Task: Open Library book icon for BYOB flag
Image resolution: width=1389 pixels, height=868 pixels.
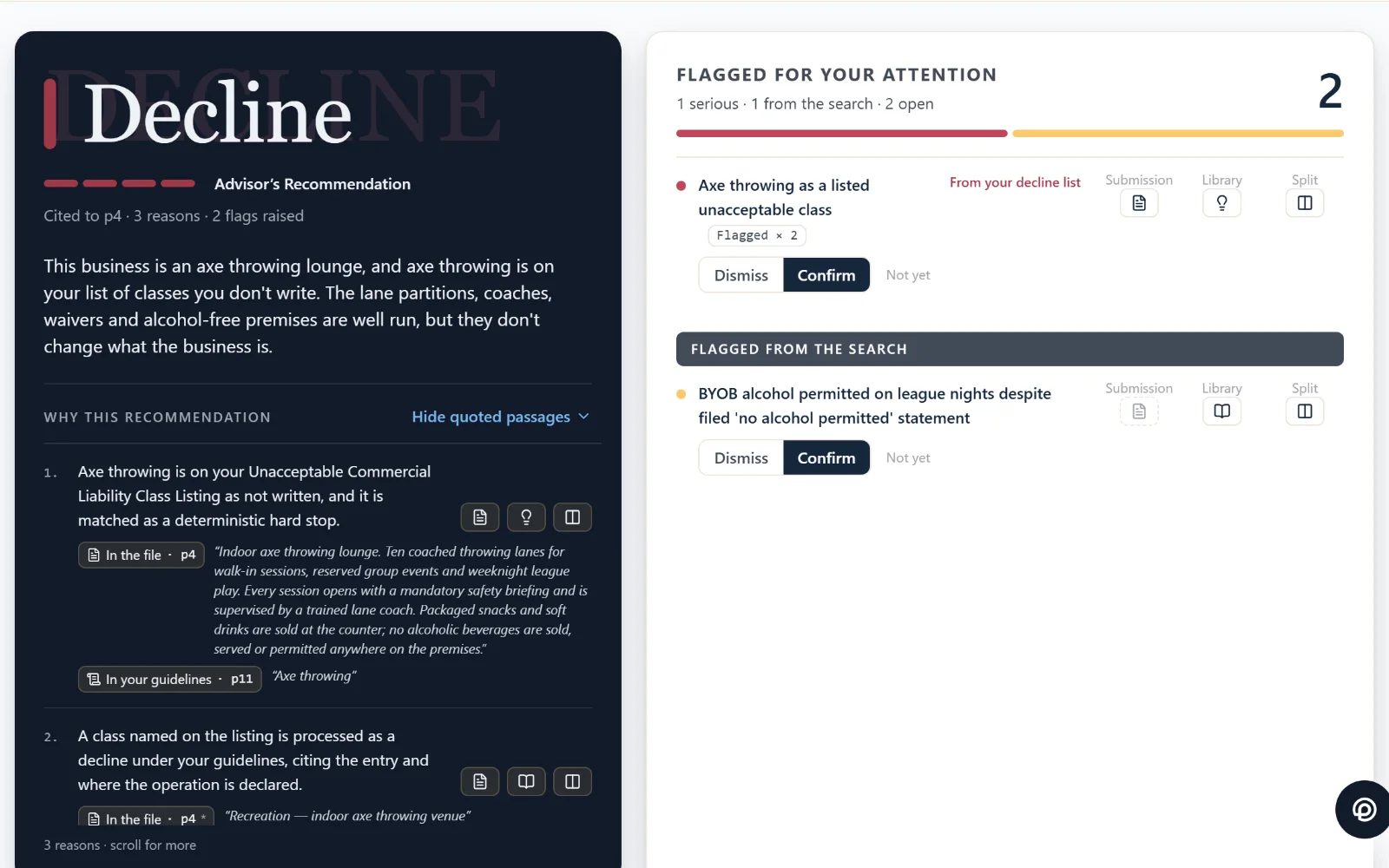Action: 1221,411
